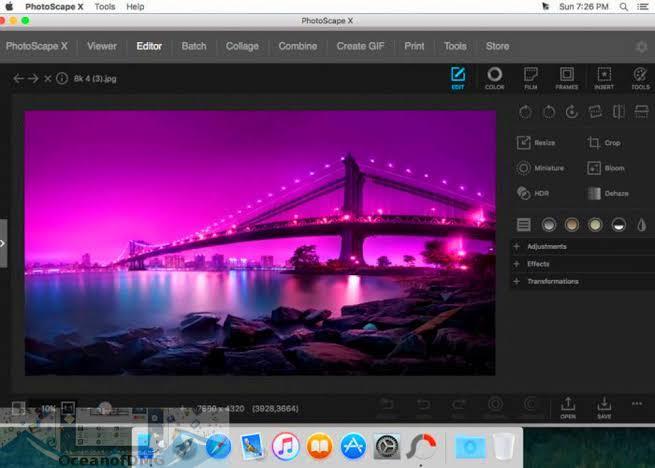Open the settings gear icon

coord(641,46)
